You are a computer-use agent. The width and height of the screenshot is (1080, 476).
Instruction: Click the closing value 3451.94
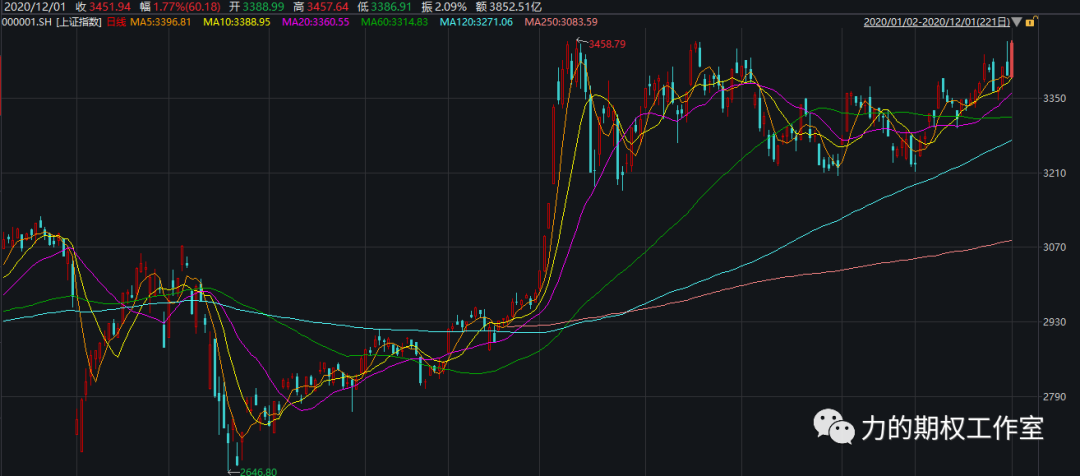[x=111, y=7]
